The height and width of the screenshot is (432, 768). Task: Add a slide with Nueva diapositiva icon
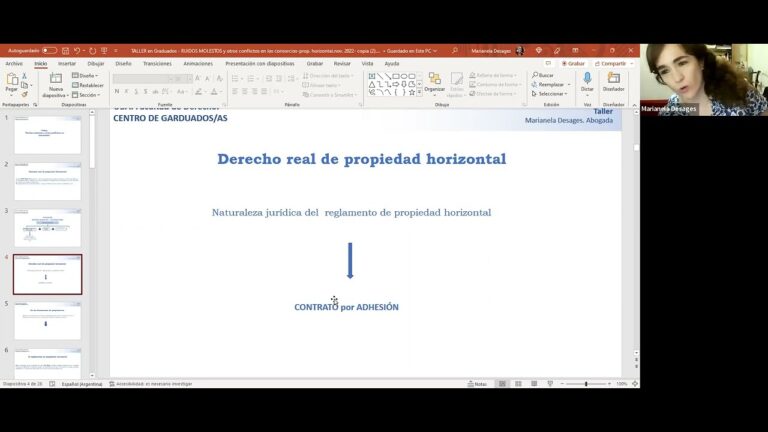click(56, 82)
